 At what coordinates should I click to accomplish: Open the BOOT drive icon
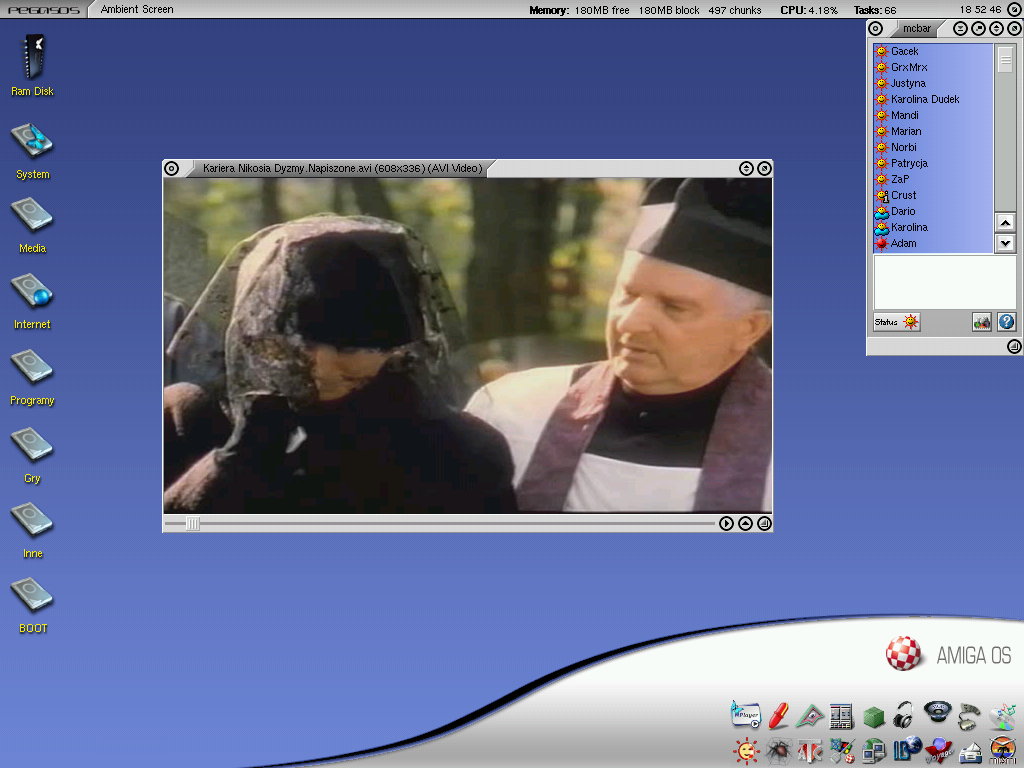pyautogui.click(x=31, y=595)
